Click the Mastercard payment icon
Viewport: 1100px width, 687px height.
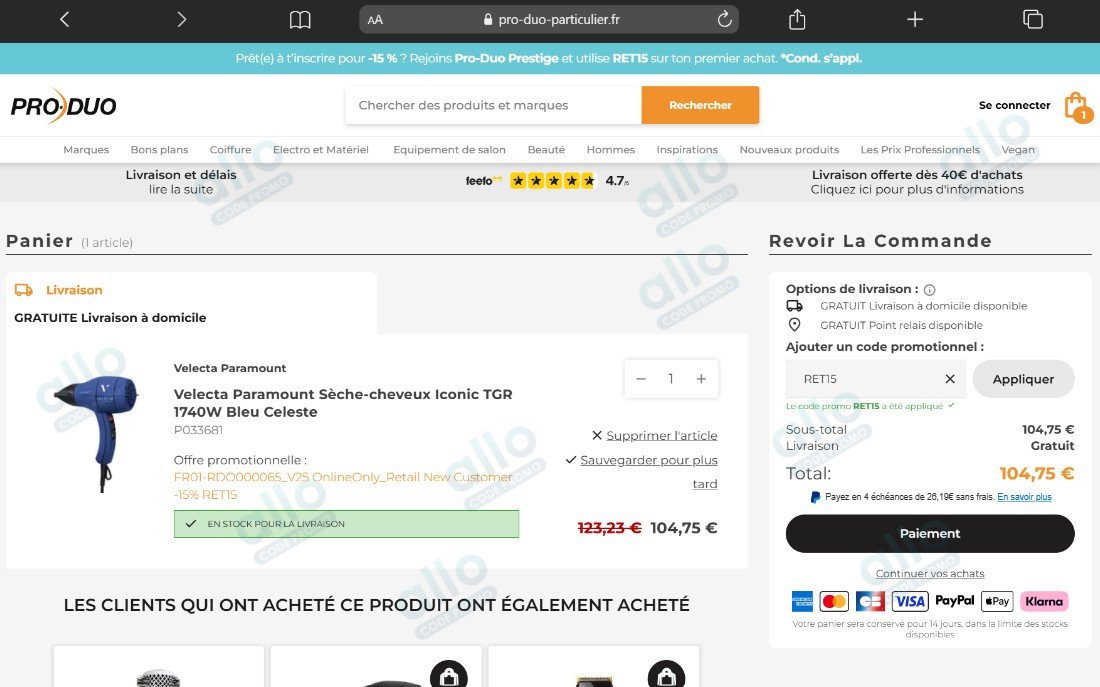click(834, 601)
